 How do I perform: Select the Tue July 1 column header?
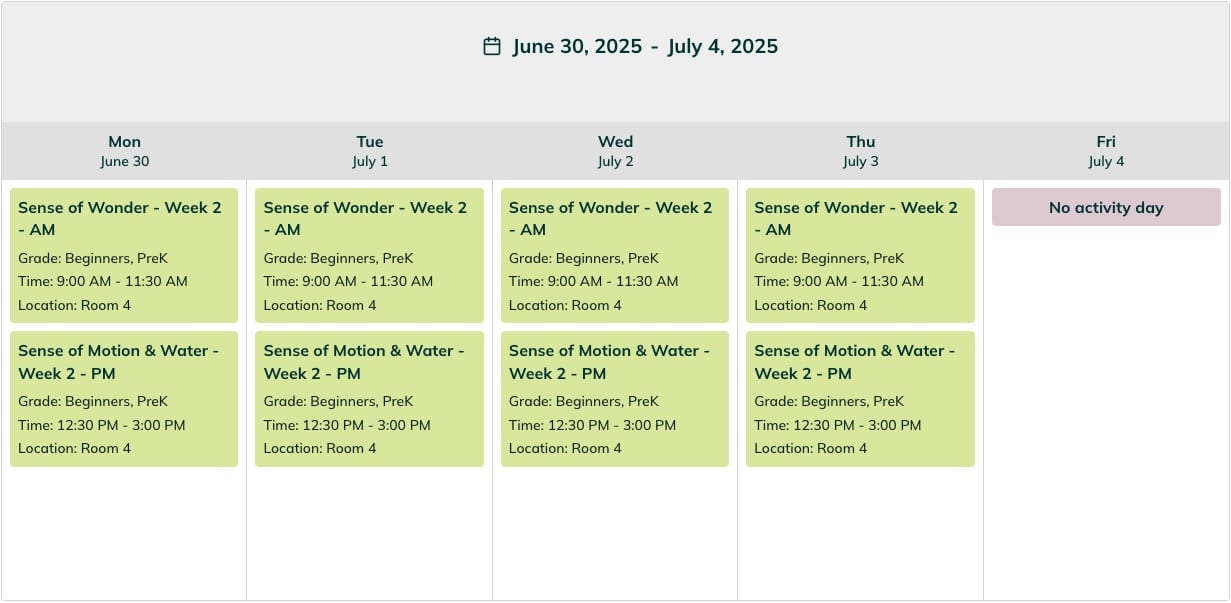tap(370, 151)
